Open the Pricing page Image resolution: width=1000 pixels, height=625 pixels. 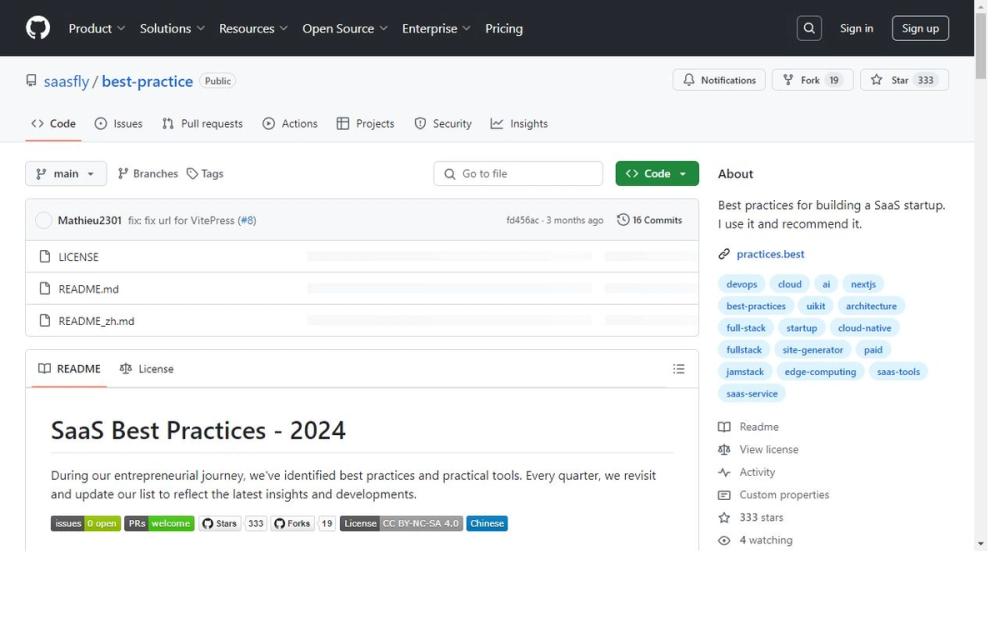(504, 28)
